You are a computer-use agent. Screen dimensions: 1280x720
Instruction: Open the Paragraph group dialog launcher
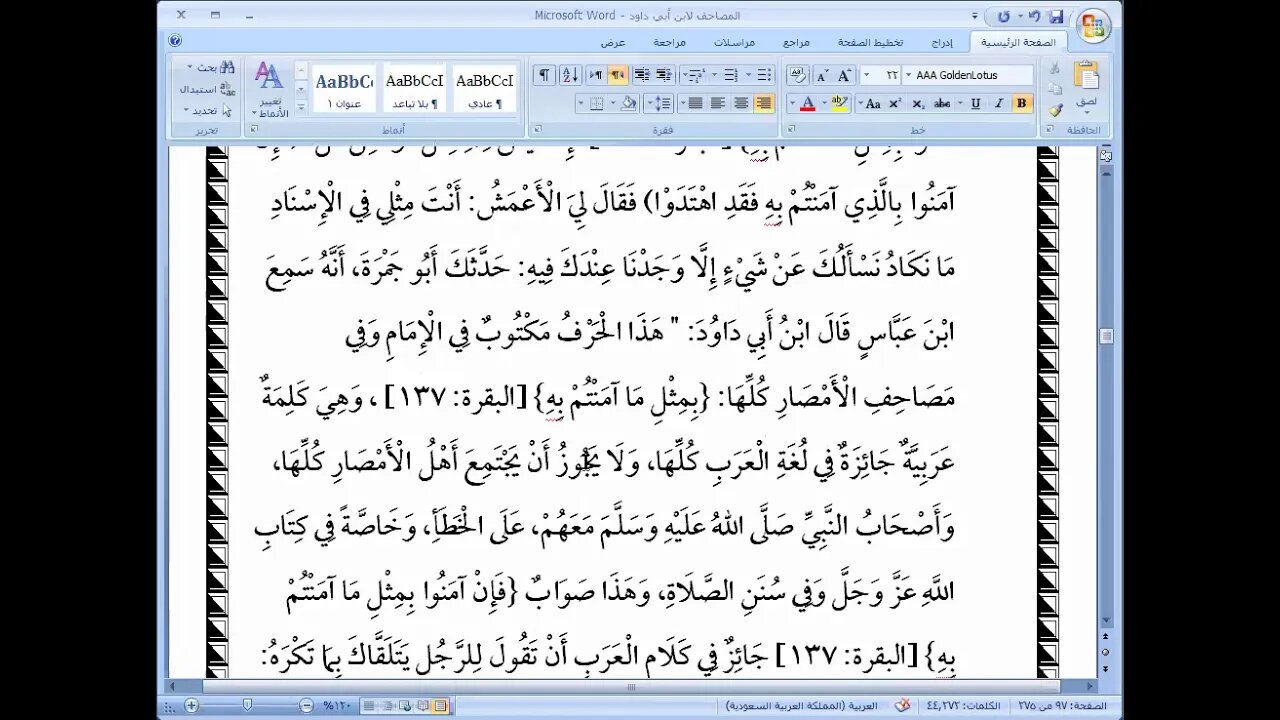[x=537, y=130]
